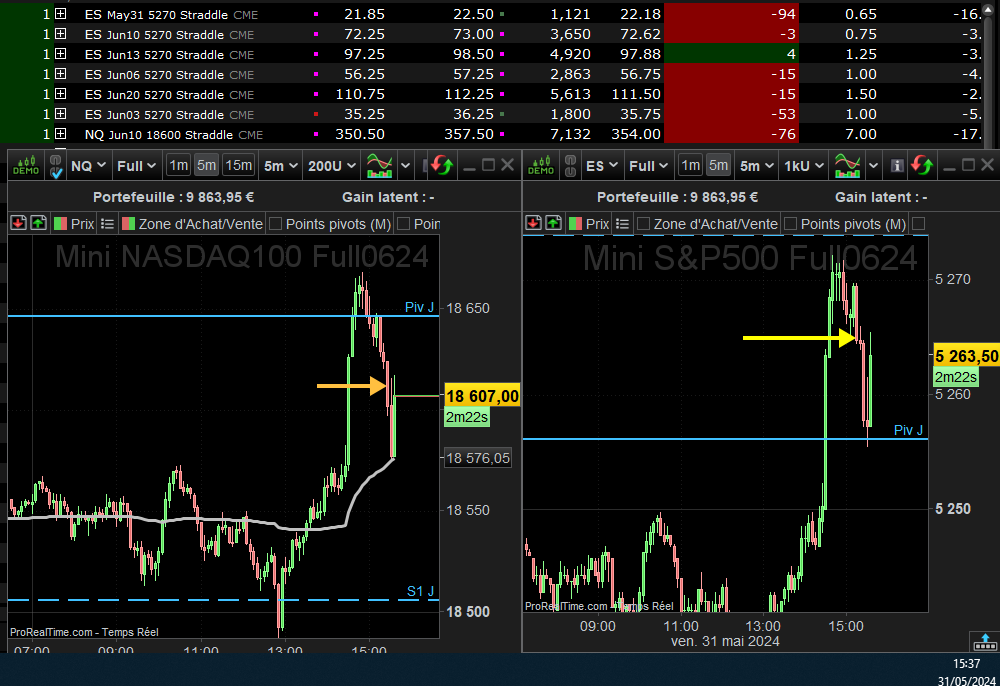Click red-green trade arrows icon in ES chart
Screen dimensions: 1000x686
pyautogui.click(x=922, y=166)
